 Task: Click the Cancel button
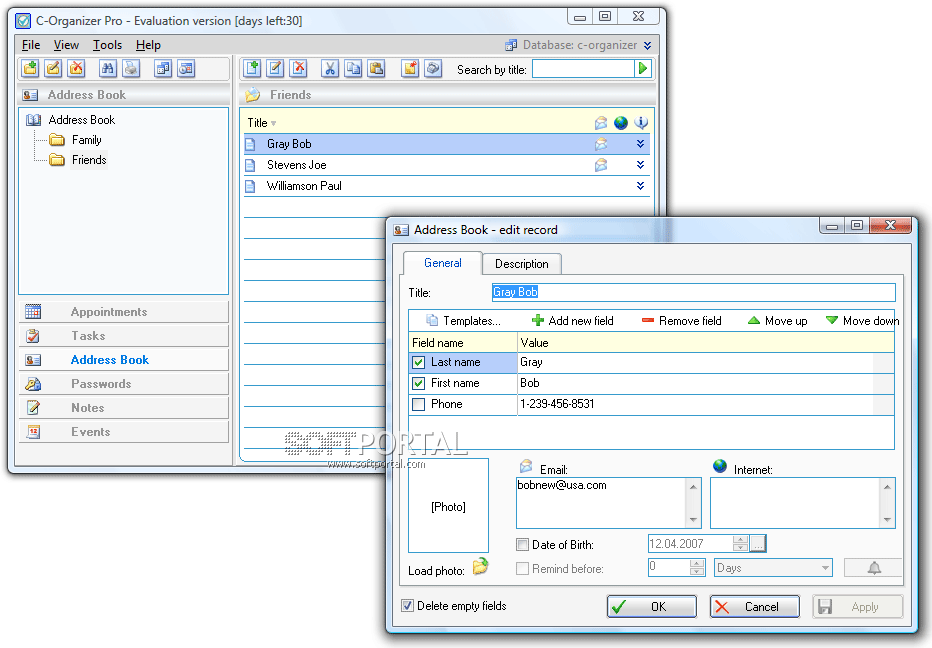point(754,606)
